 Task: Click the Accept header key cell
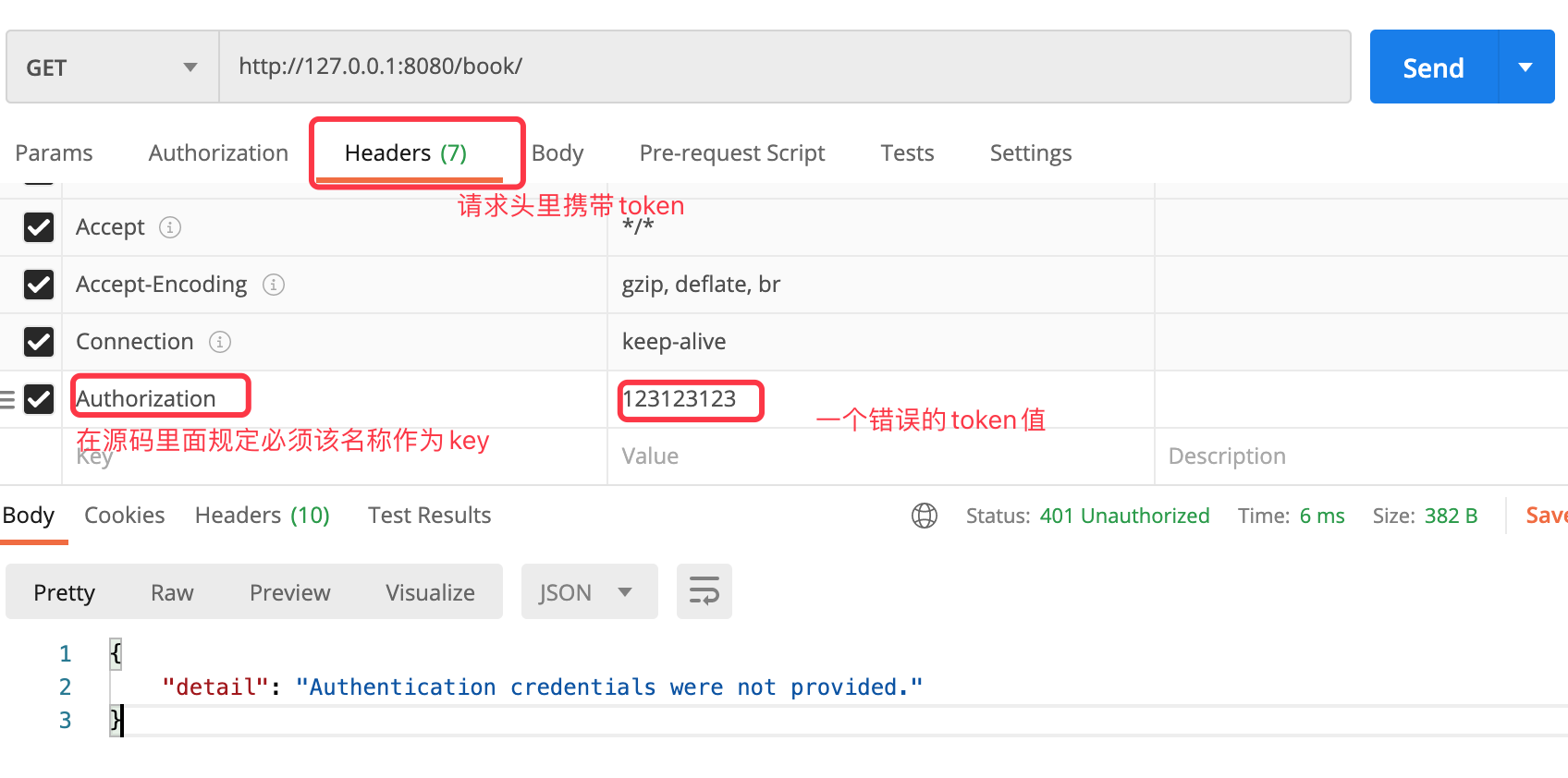click(x=335, y=227)
